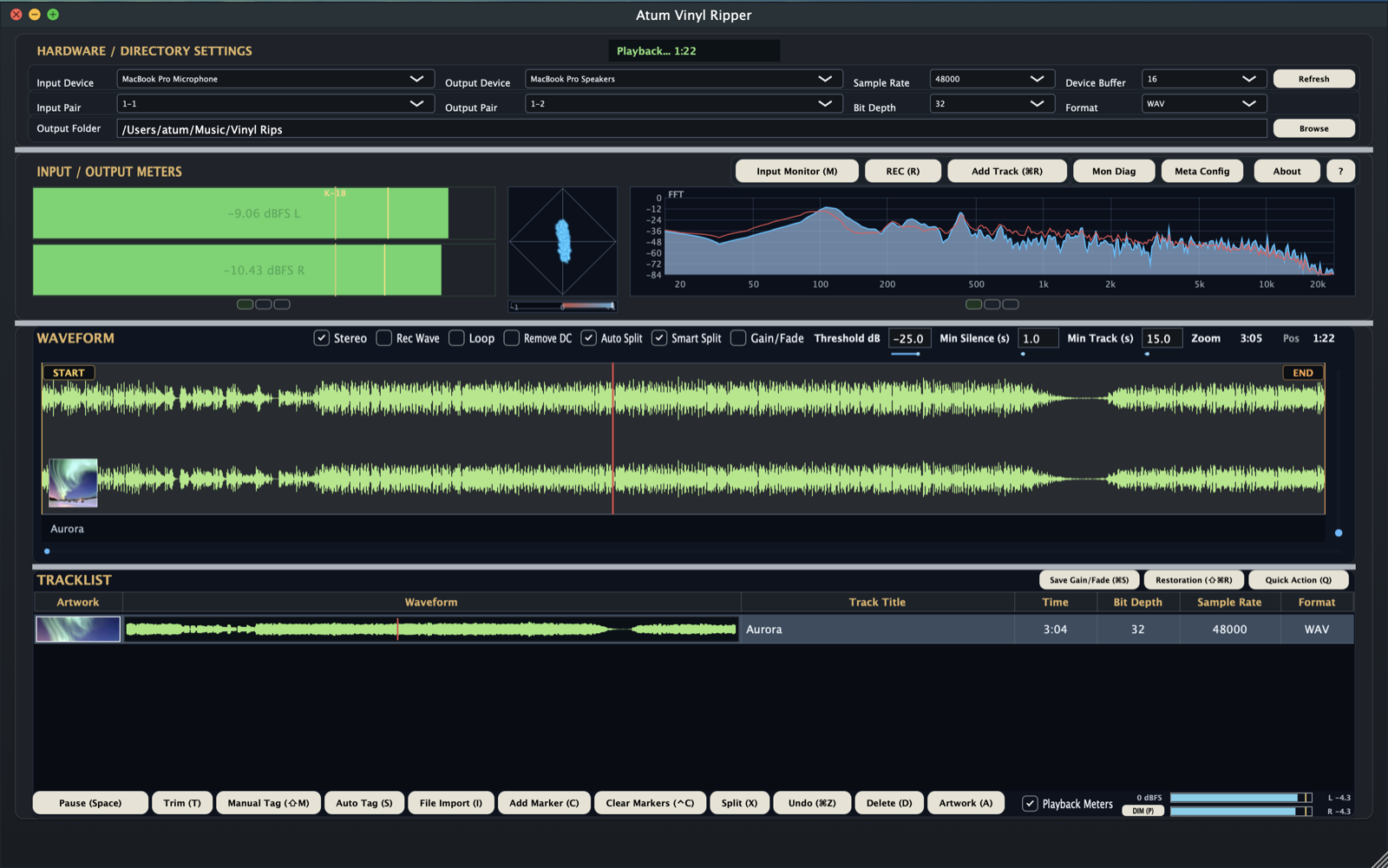Click the question mark help icon
Screen dimensions: 1388x868
[1340, 171]
